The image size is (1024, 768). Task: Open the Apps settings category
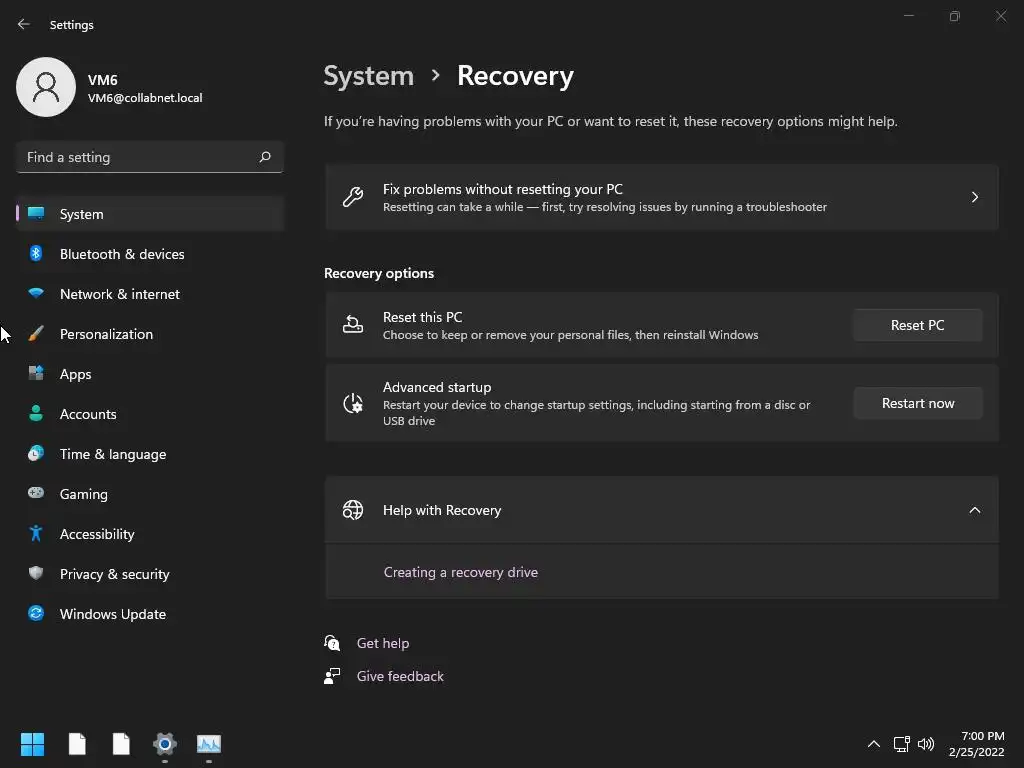[x=75, y=374]
